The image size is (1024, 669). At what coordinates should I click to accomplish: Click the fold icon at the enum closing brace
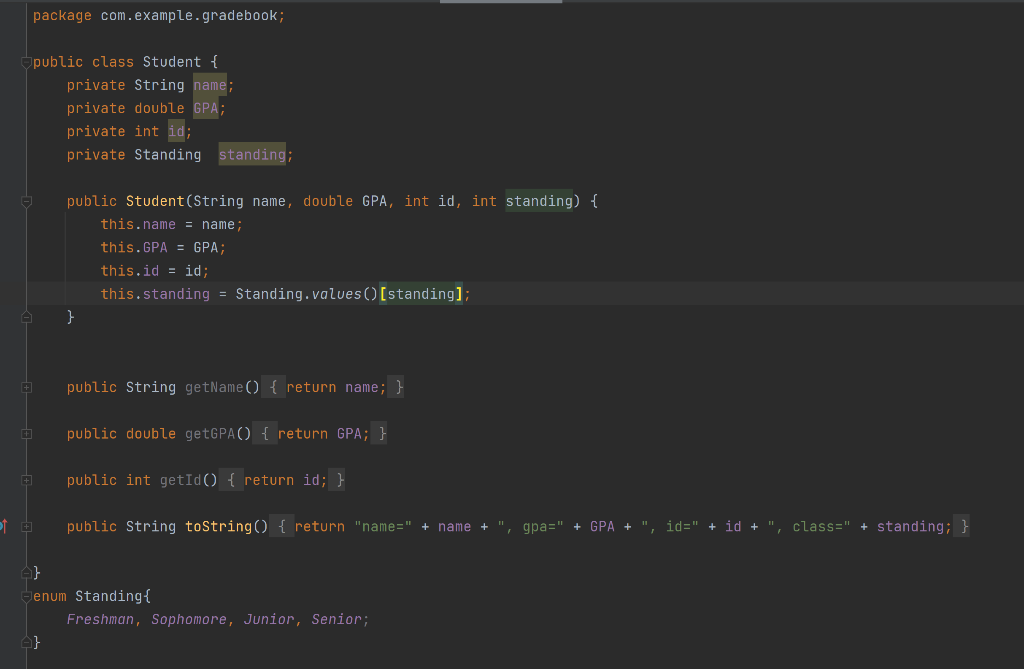click(x=26, y=642)
